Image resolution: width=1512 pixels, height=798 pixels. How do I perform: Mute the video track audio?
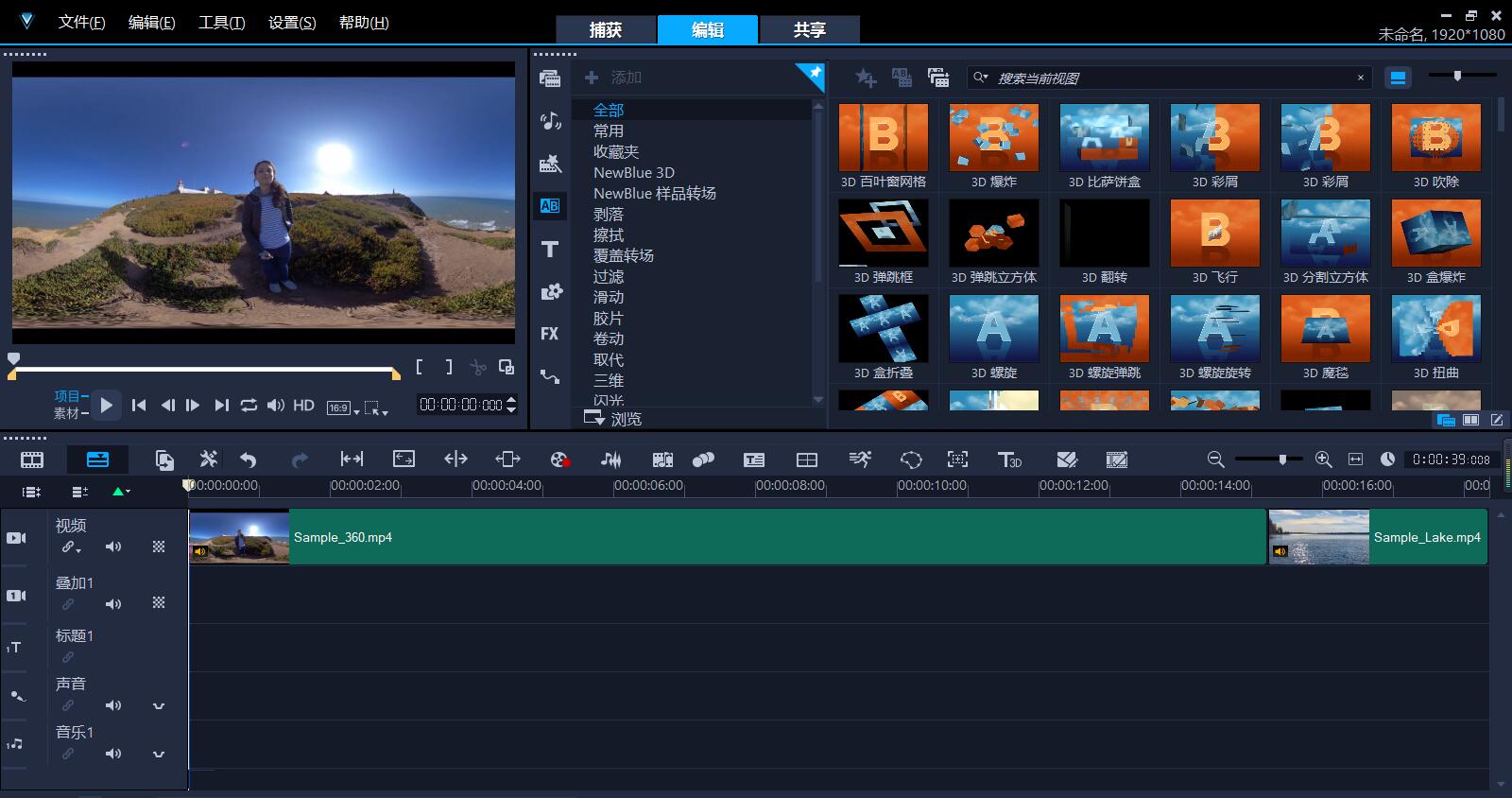click(x=113, y=546)
